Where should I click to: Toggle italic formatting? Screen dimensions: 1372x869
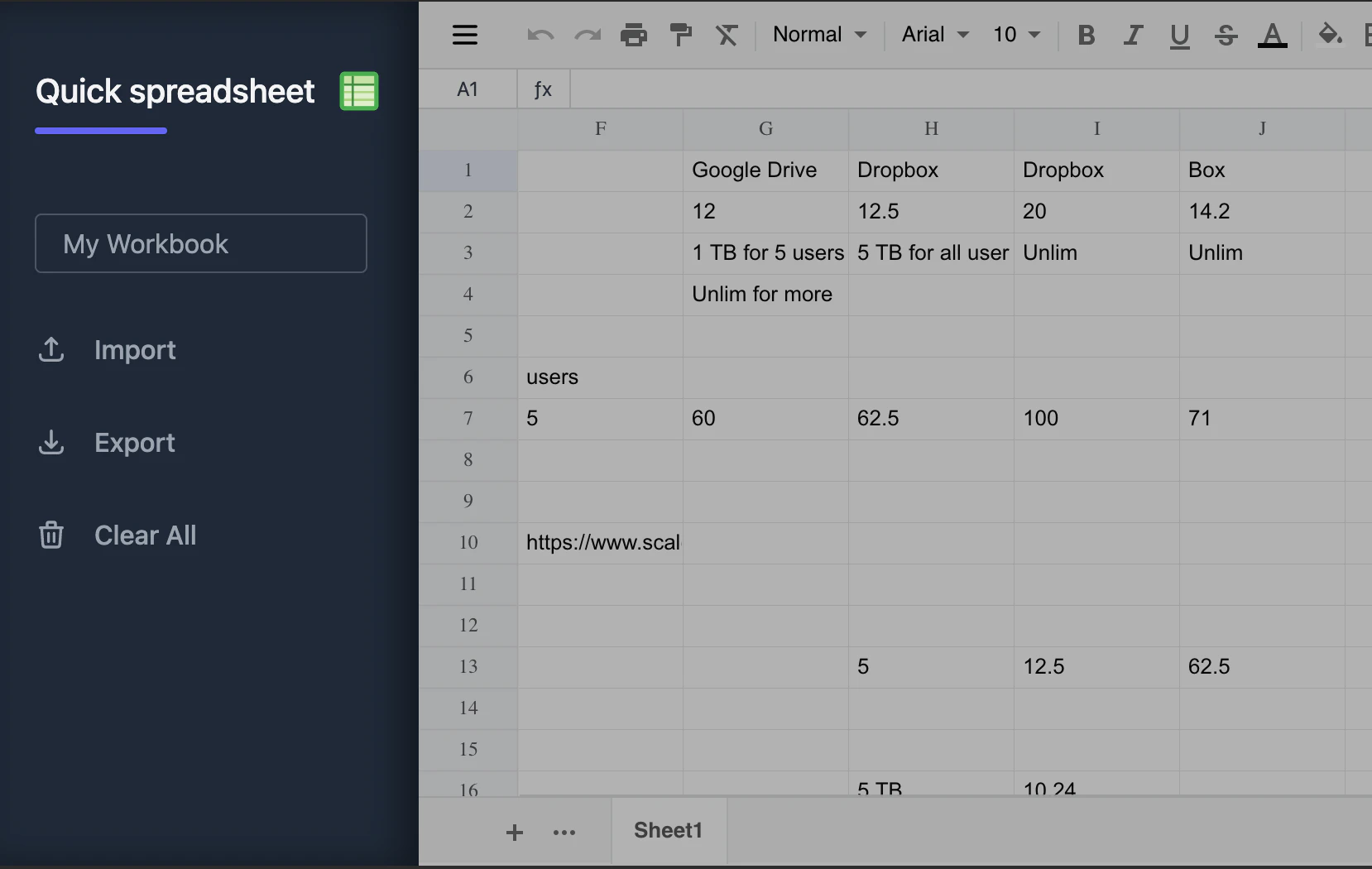coord(1133,35)
